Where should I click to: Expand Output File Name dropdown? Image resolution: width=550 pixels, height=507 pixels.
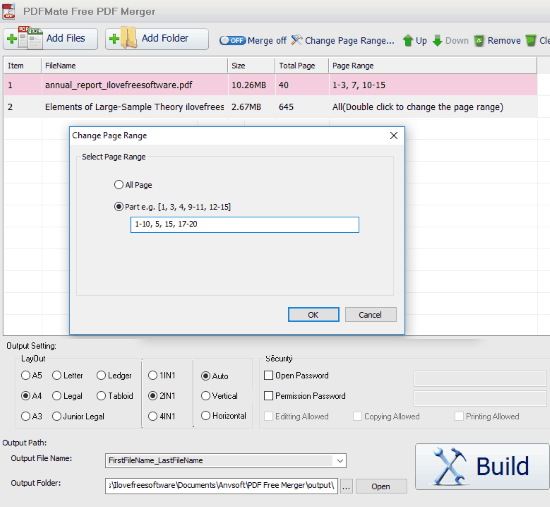click(340, 460)
